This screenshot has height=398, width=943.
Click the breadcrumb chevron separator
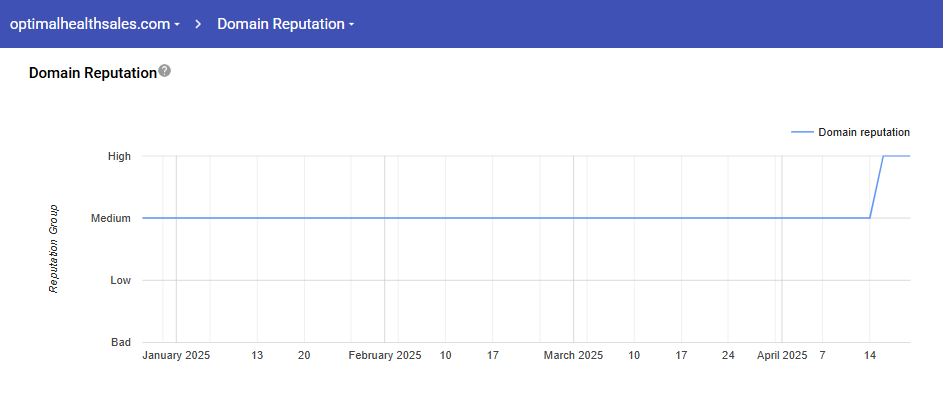[x=198, y=24]
